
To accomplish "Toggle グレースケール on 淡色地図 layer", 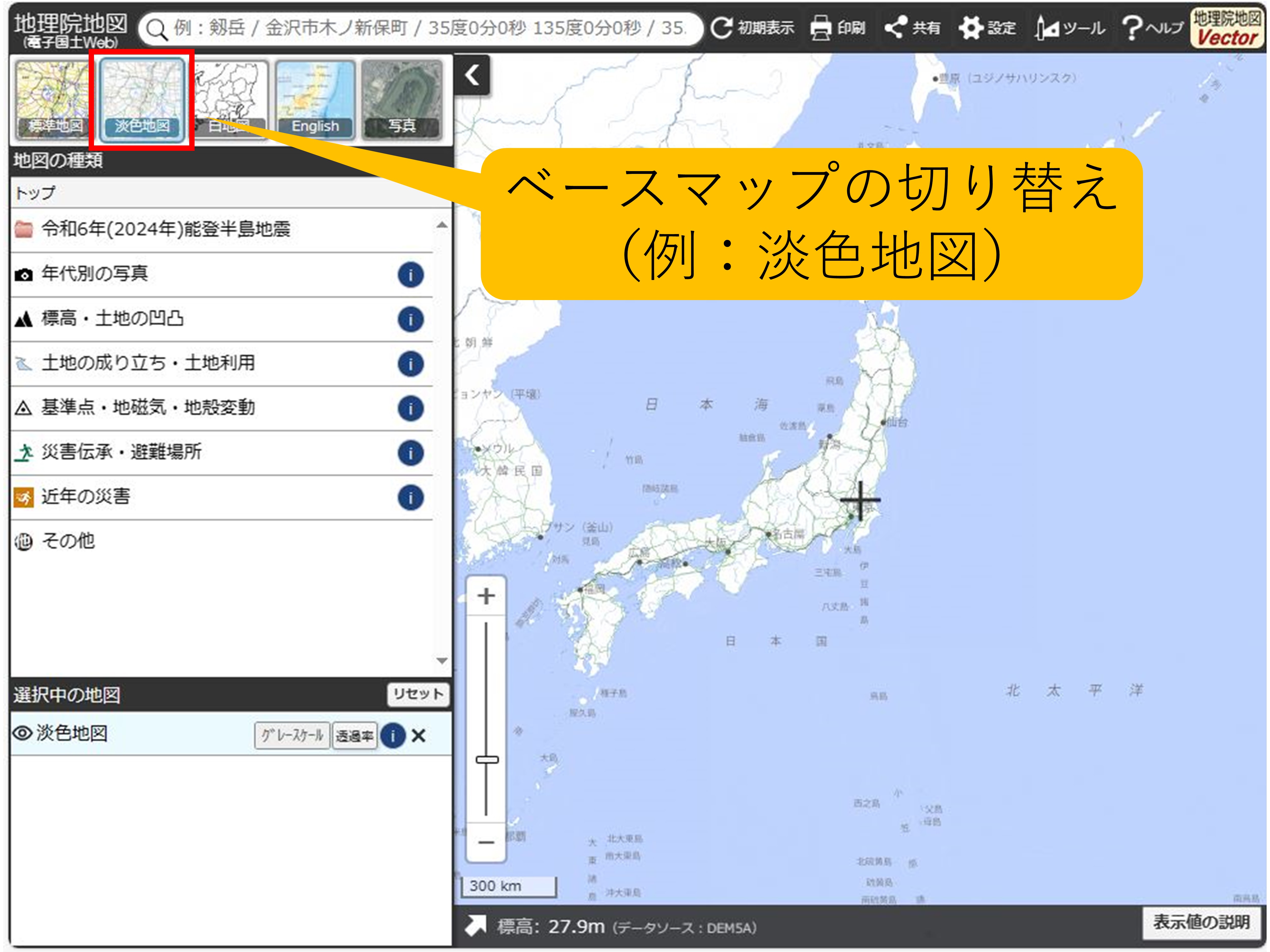I will [292, 736].
